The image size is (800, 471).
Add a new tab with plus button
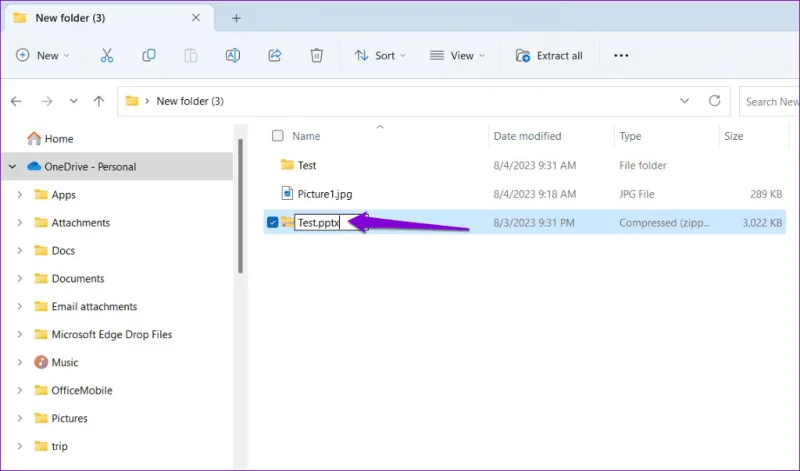point(236,18)
